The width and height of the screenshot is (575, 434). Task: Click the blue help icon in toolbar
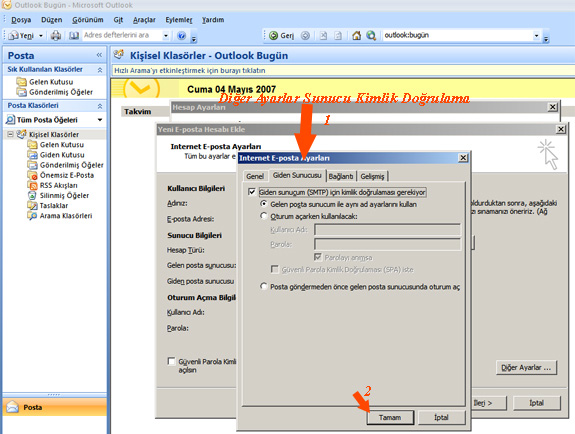[x=181, y=36]
